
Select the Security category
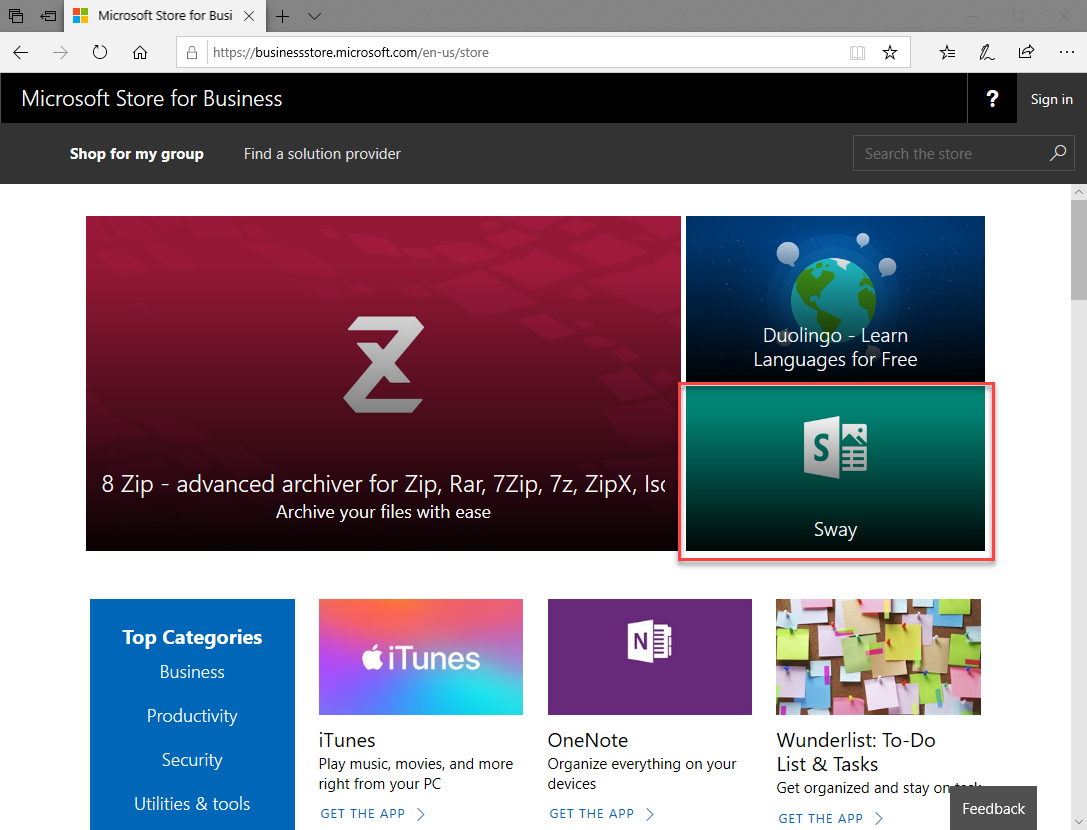tap(192, 760)
